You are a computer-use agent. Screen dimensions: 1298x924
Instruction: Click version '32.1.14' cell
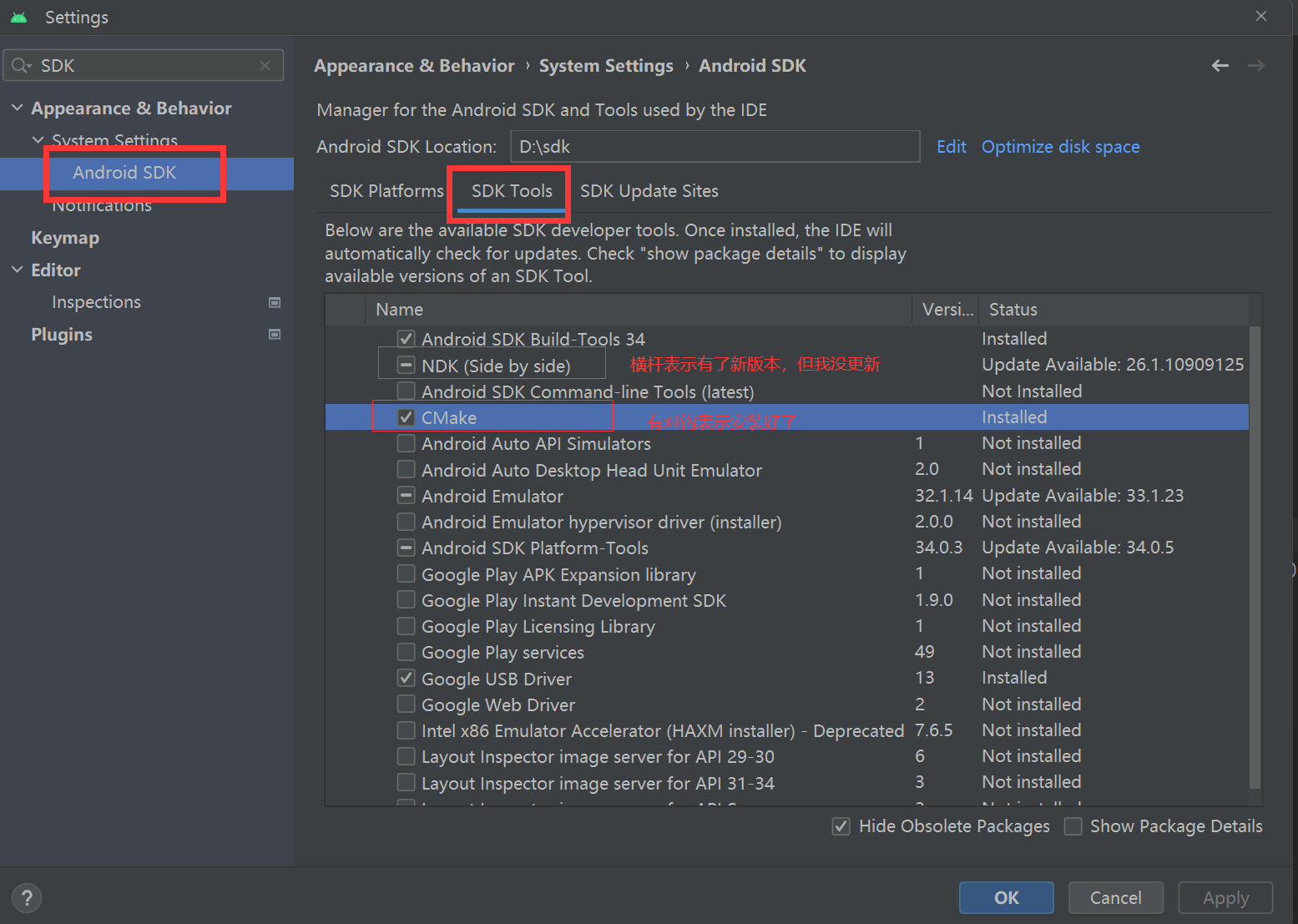[944, 496]
